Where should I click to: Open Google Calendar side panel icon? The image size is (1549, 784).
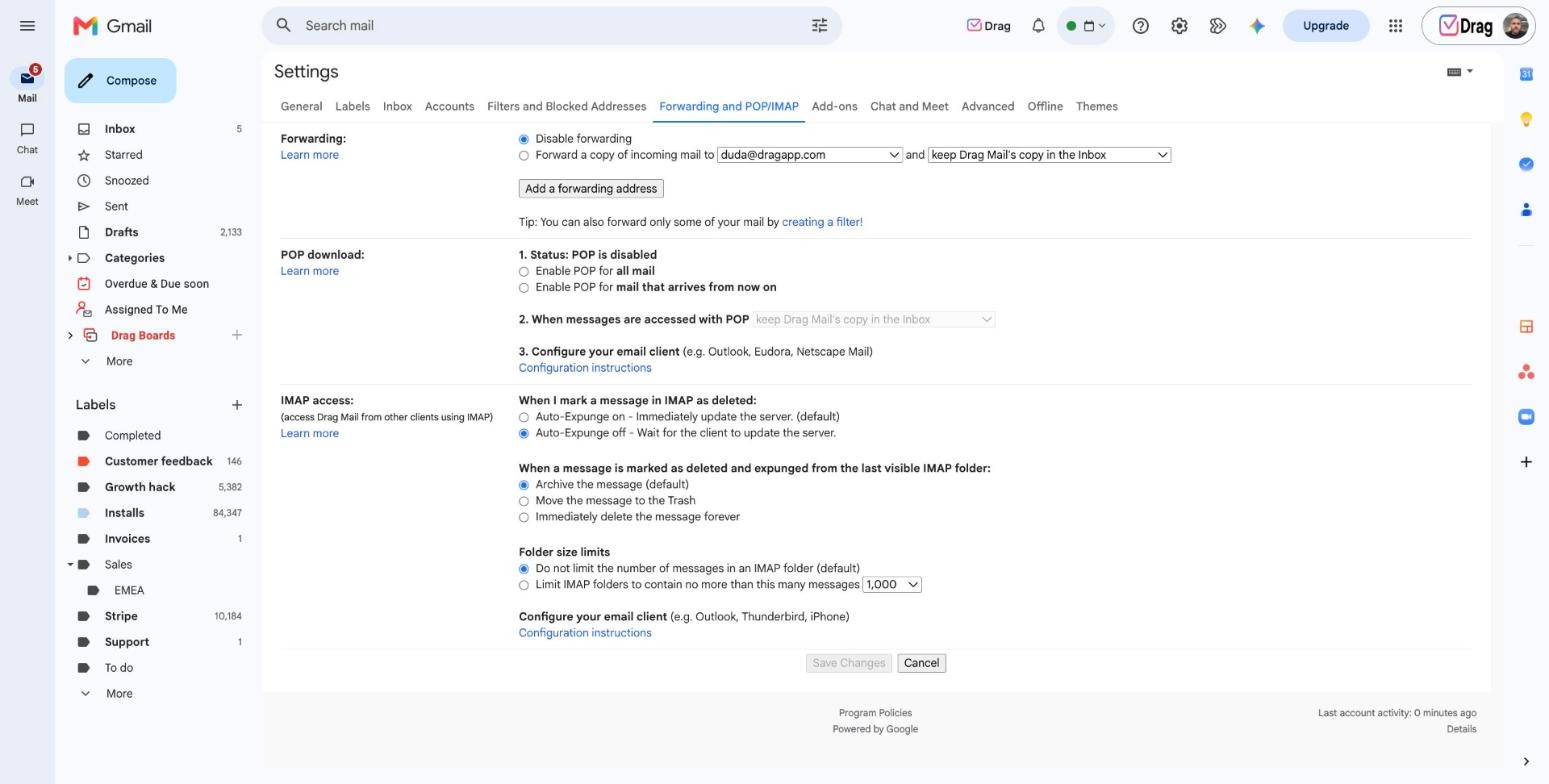click(1526, 74)
